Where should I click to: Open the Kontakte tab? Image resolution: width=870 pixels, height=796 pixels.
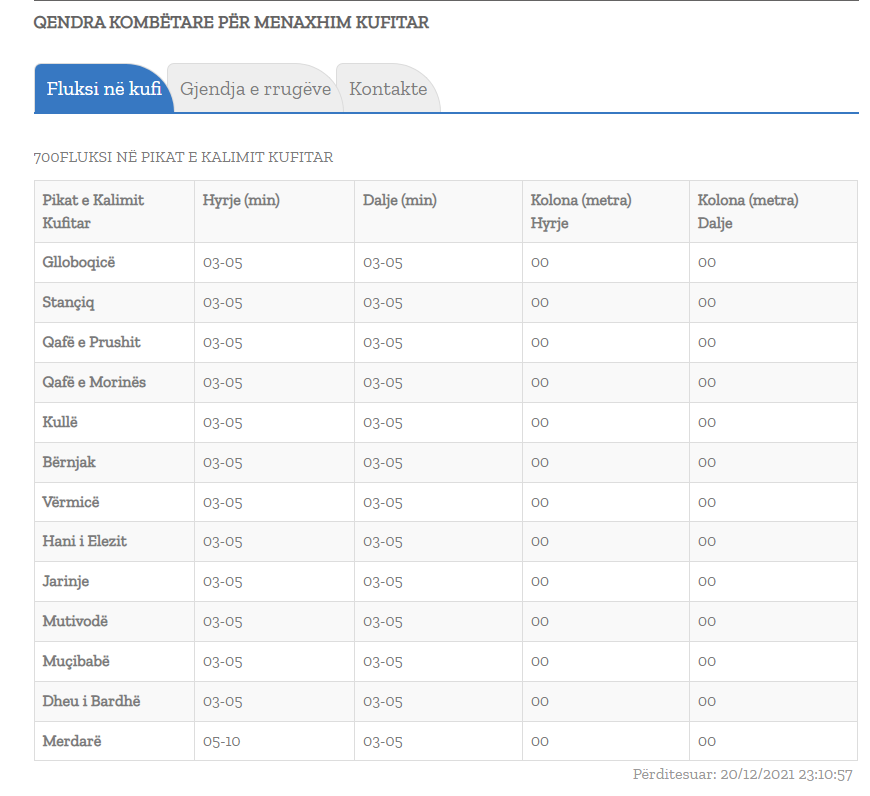click(x=388, y=89)
